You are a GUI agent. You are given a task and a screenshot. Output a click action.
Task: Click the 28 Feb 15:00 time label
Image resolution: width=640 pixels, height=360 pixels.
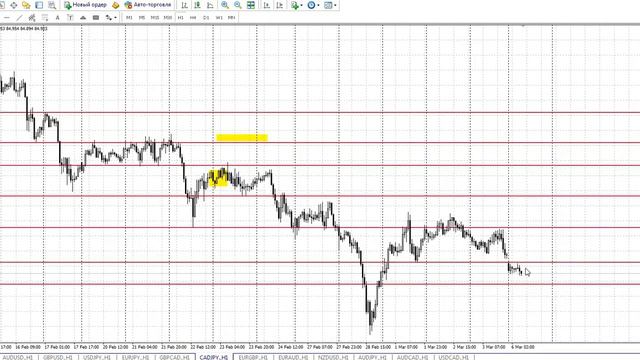[x=378, y=347]
